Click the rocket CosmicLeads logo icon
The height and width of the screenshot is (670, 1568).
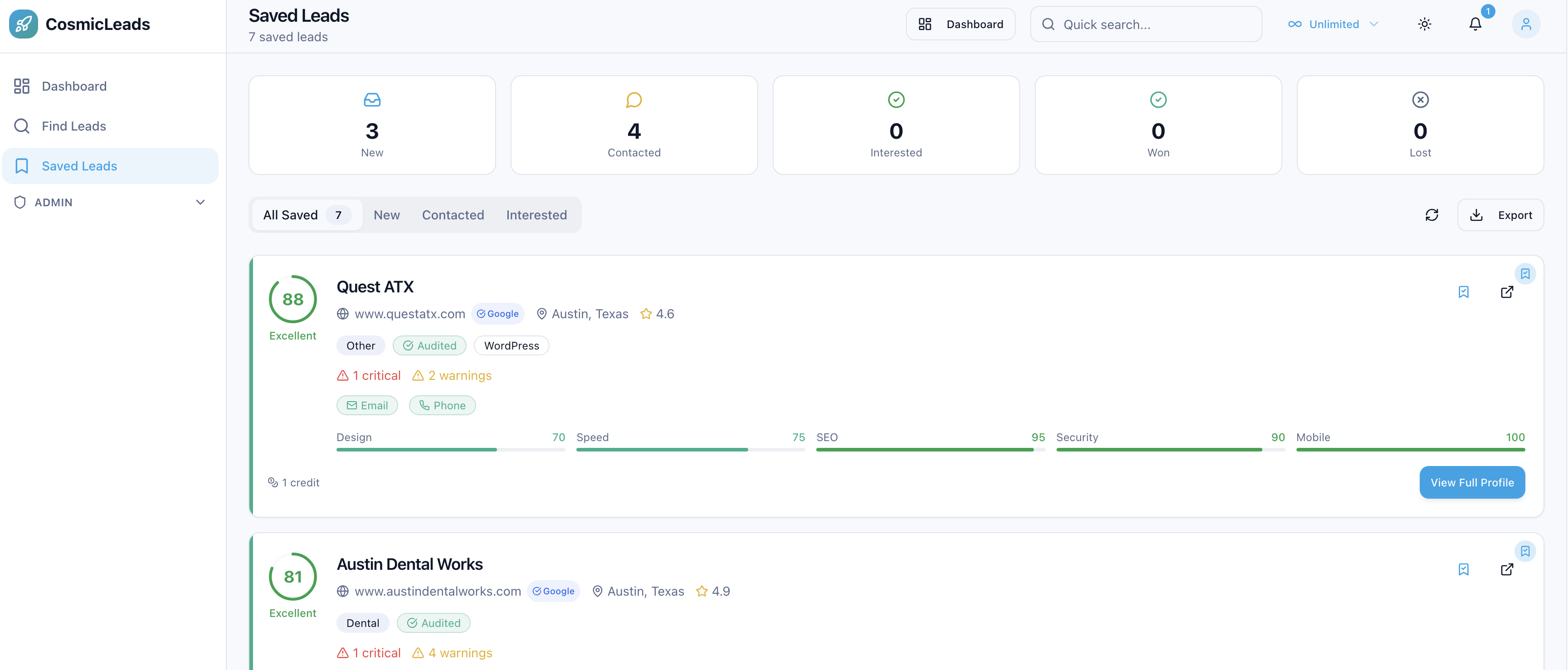23,24
